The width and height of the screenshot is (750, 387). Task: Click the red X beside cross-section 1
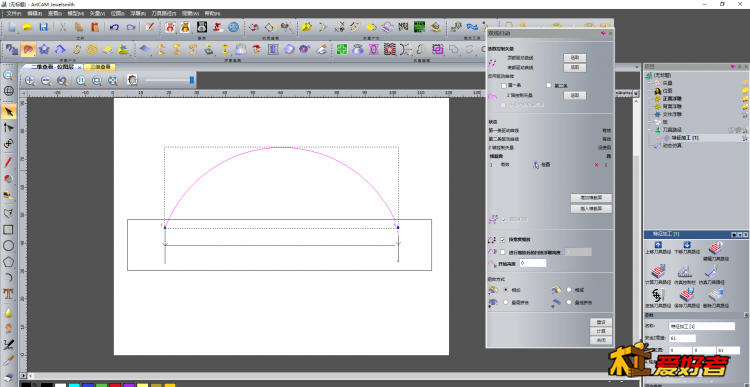coord(596,165)
